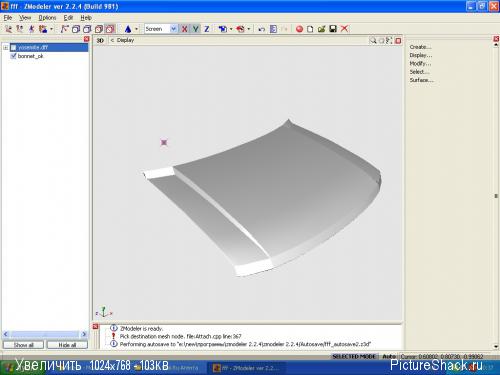Open the Screen axes combo box

(x=161, y=29)
